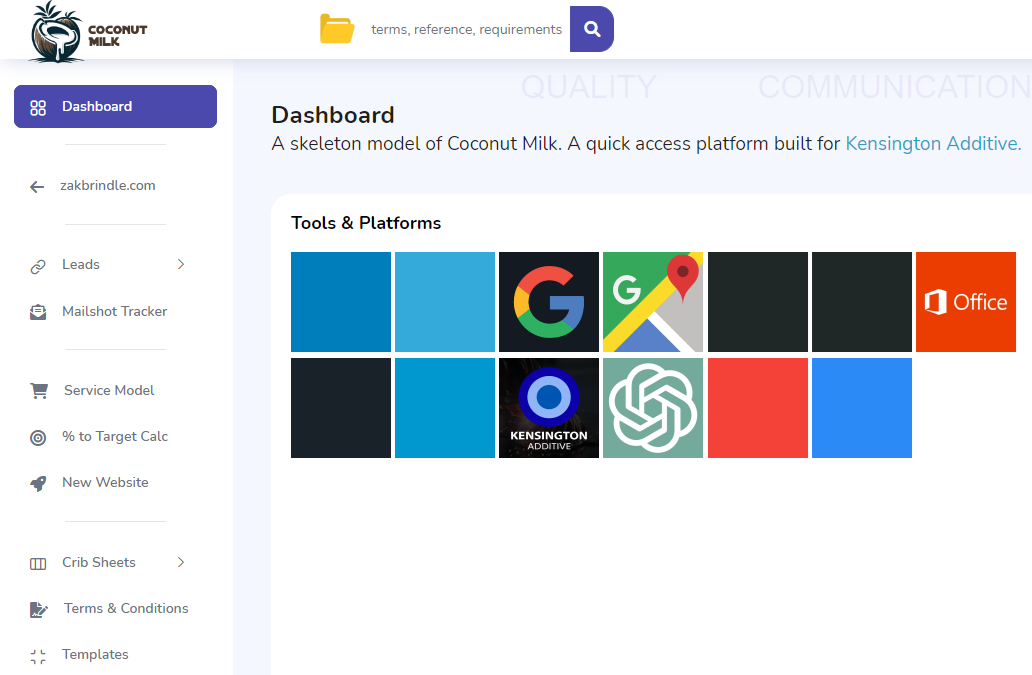This screenshot has height=675, width=1032.
Task: Open the ChatGPT knot logo tile
Action: click(653, 408)
